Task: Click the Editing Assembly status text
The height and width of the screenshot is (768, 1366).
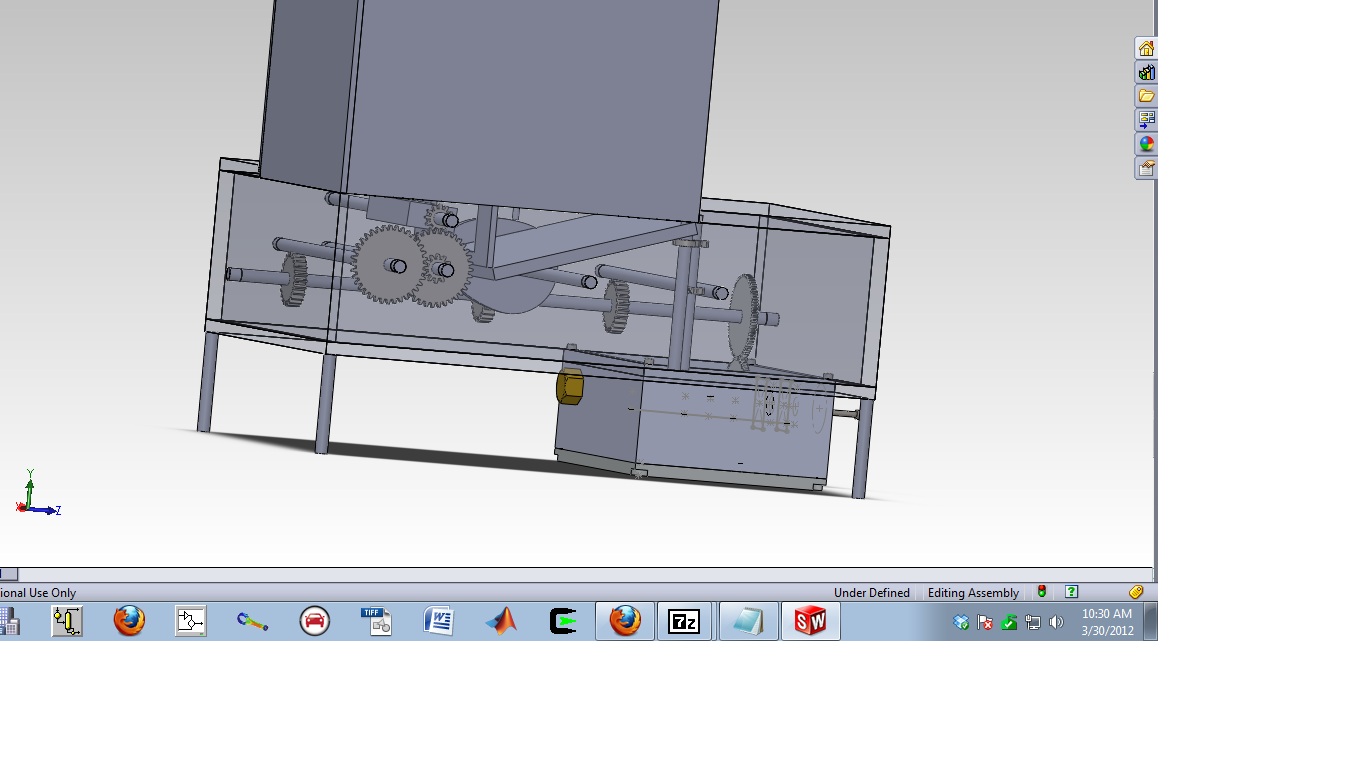Action: point(973,593)
